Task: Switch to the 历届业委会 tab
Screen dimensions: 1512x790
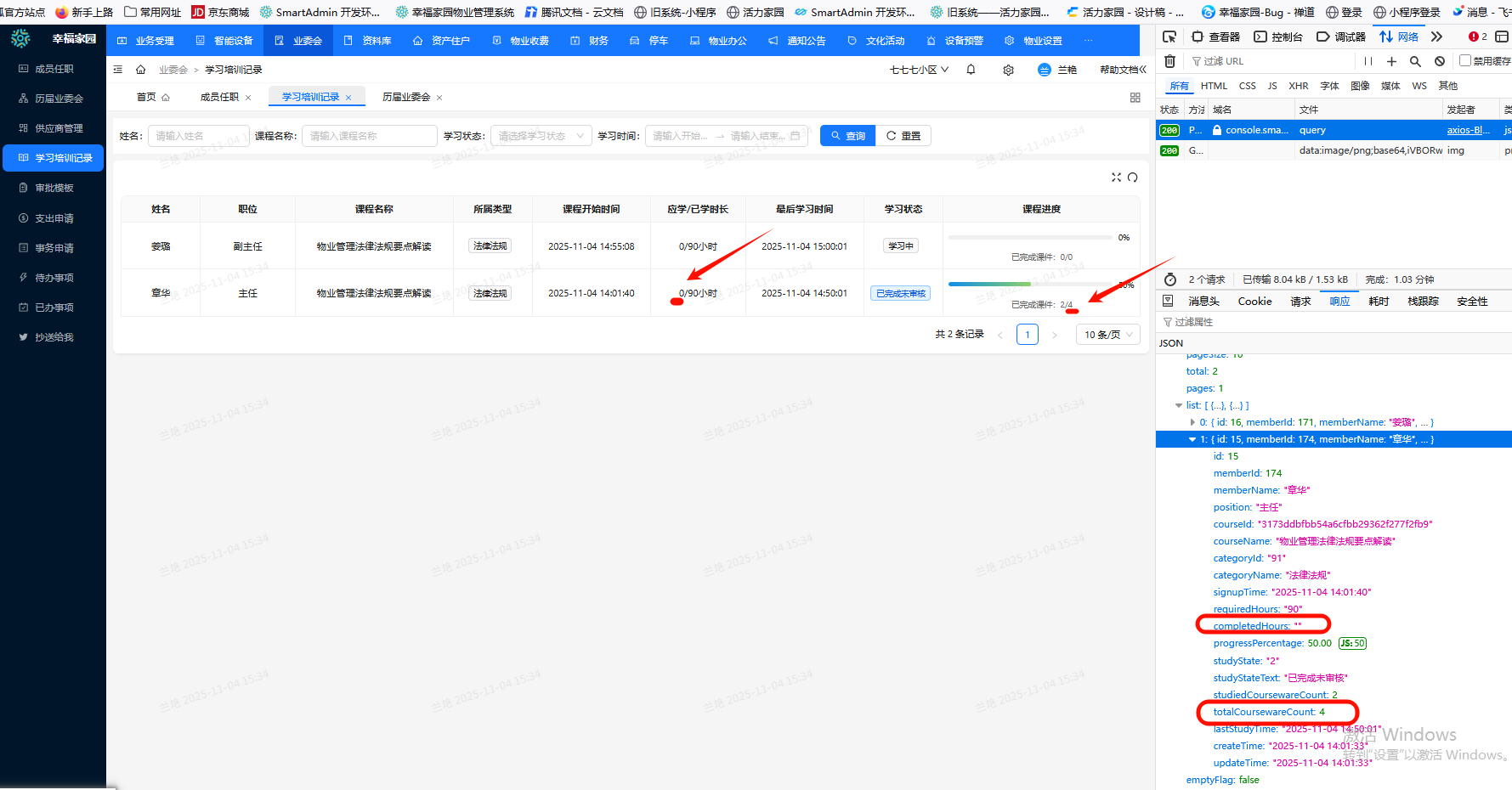Action: 406,98
